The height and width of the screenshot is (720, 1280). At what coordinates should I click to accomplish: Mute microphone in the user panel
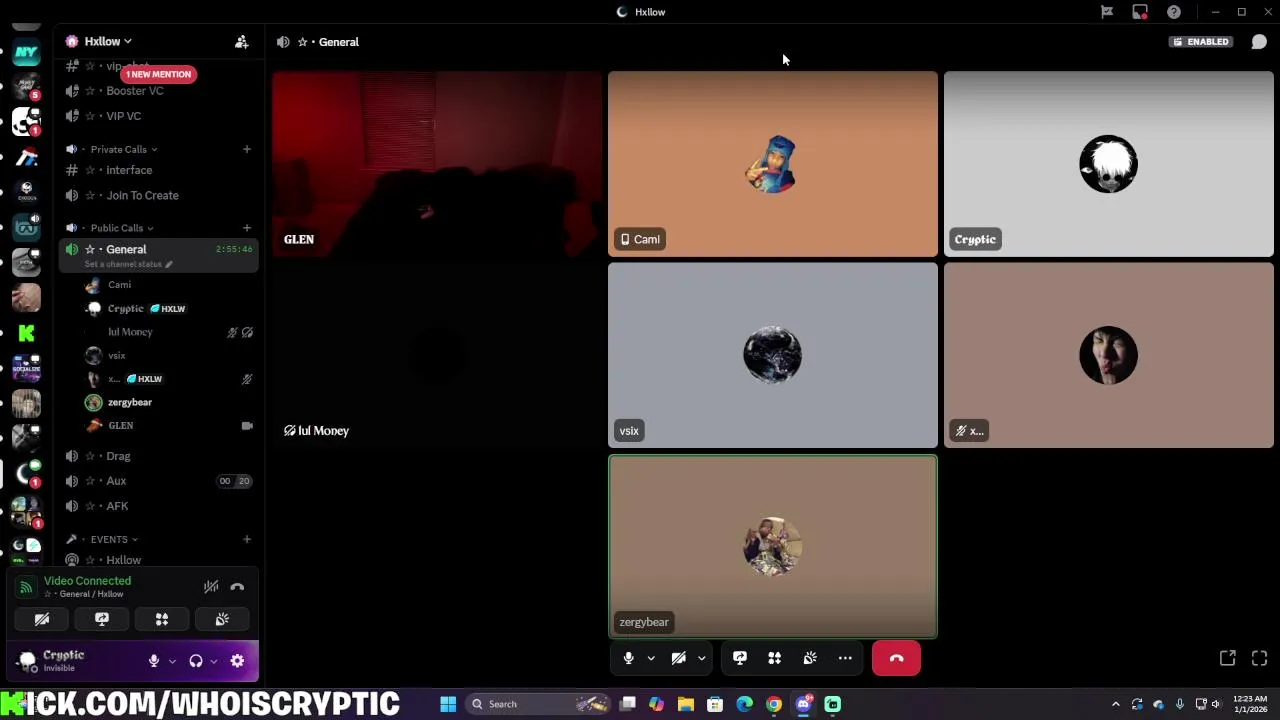pos(154,661)
